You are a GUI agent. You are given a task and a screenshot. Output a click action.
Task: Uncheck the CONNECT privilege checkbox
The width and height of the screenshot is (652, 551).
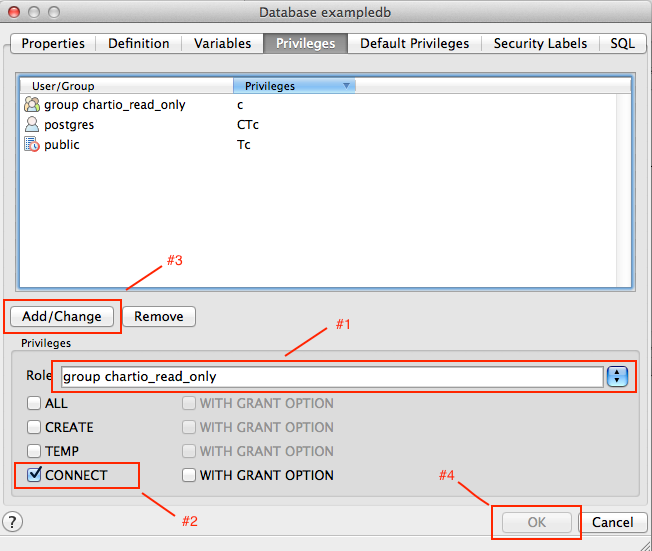pos(35,475)
